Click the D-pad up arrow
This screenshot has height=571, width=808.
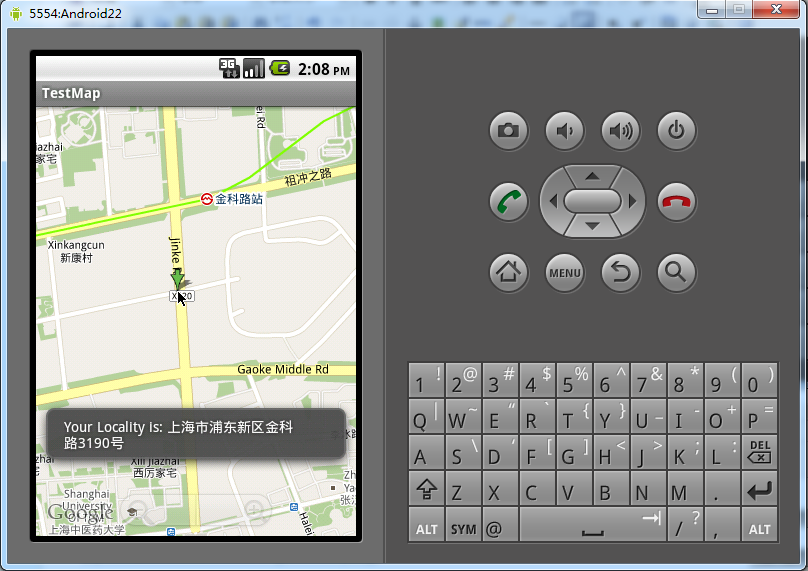(592, 176)
